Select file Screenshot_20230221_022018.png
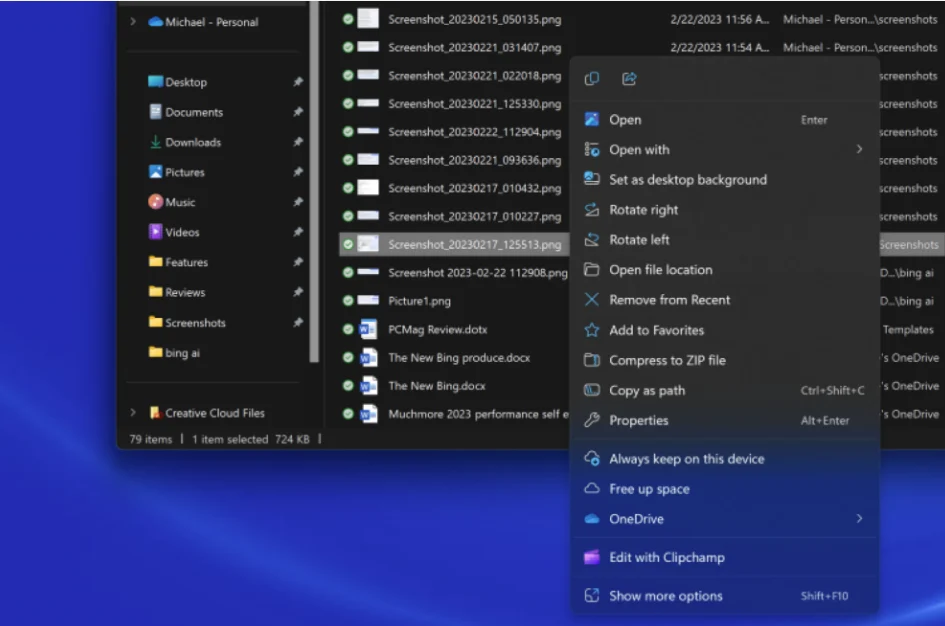The height and width of the screenshot is (626, 945). click(474, 76)
